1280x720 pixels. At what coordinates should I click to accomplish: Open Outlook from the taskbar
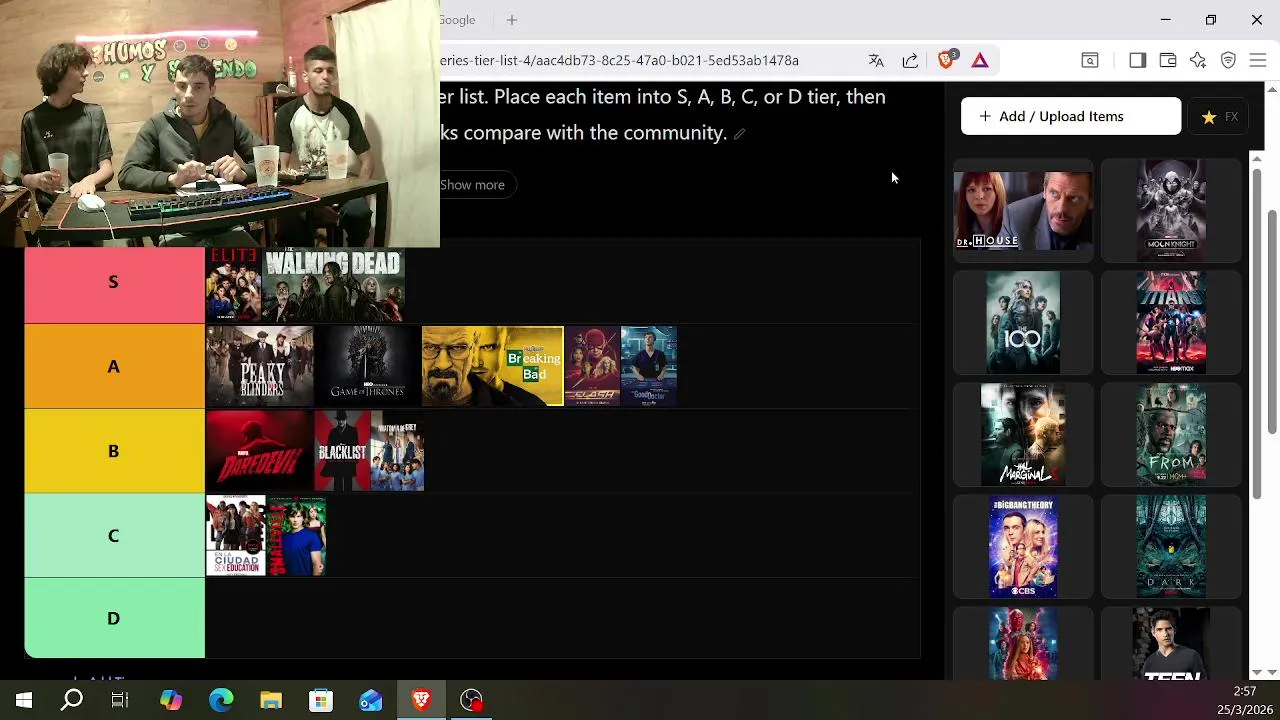pos(371,700)
